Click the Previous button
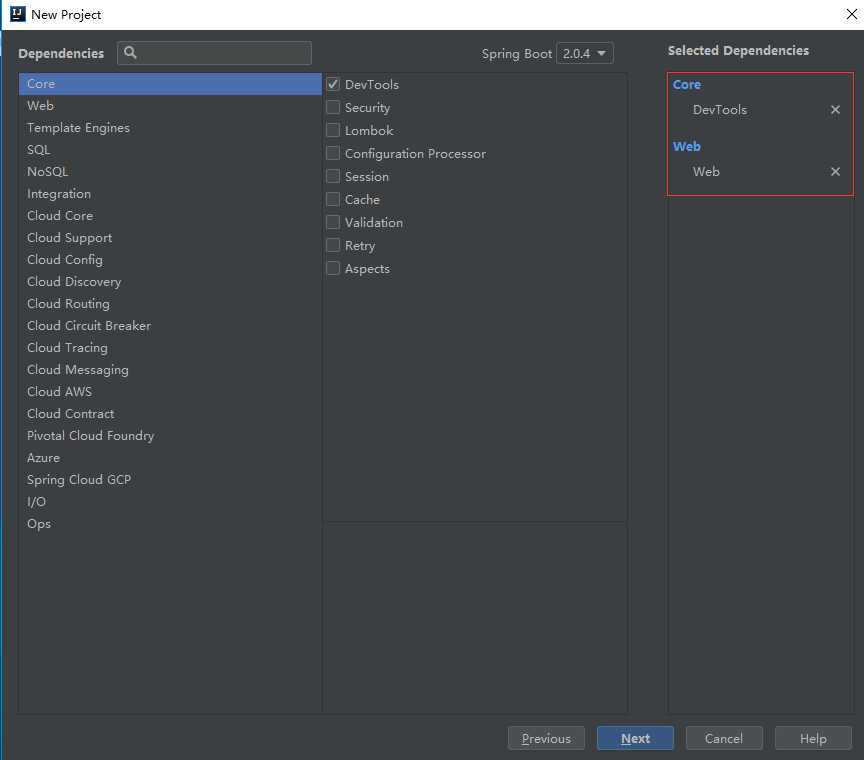The width and height of the screenshot is (864, 760). 546,738
